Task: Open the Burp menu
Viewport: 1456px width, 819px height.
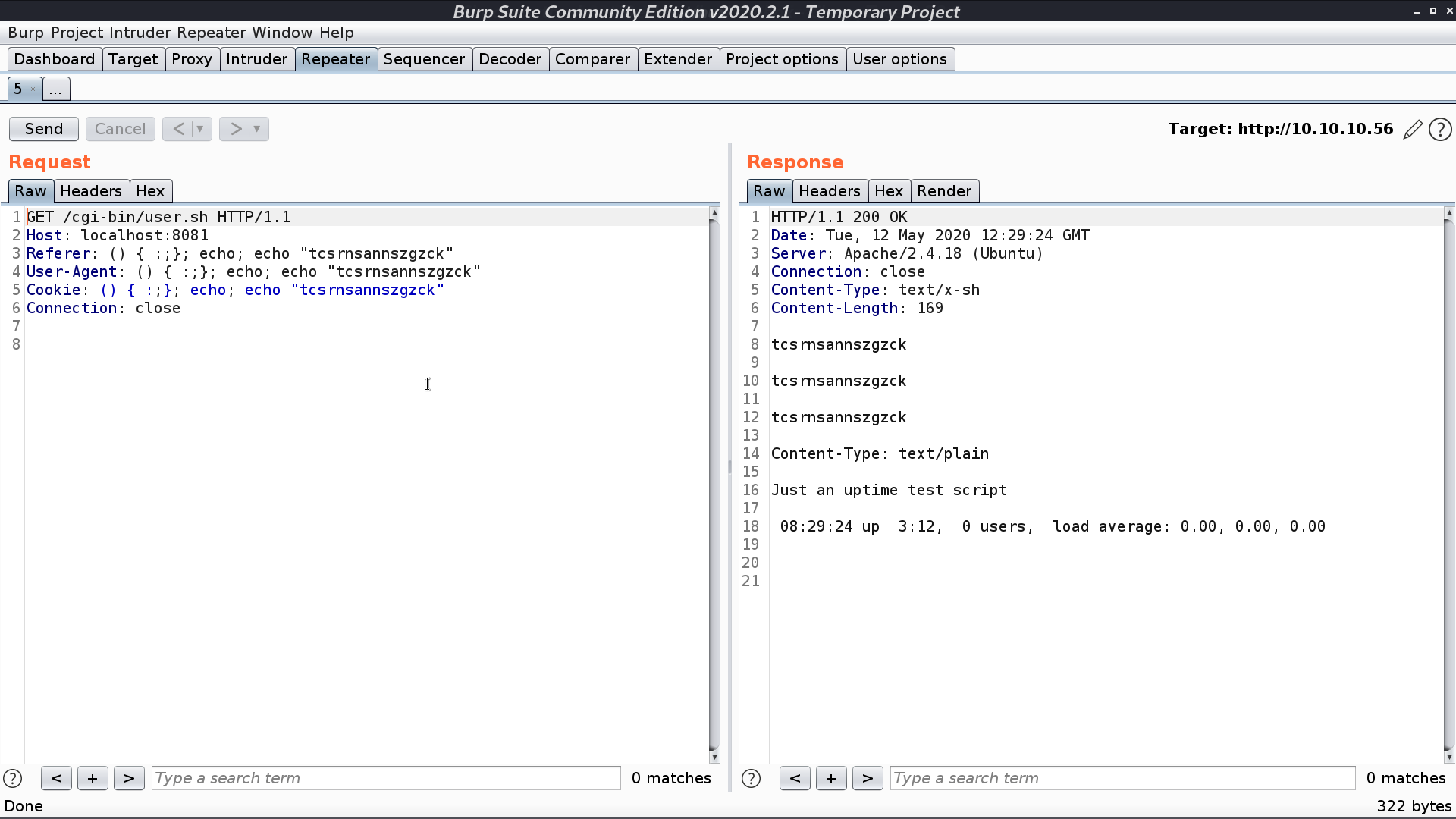Action: pyautogui.click(x=26, y=33)
